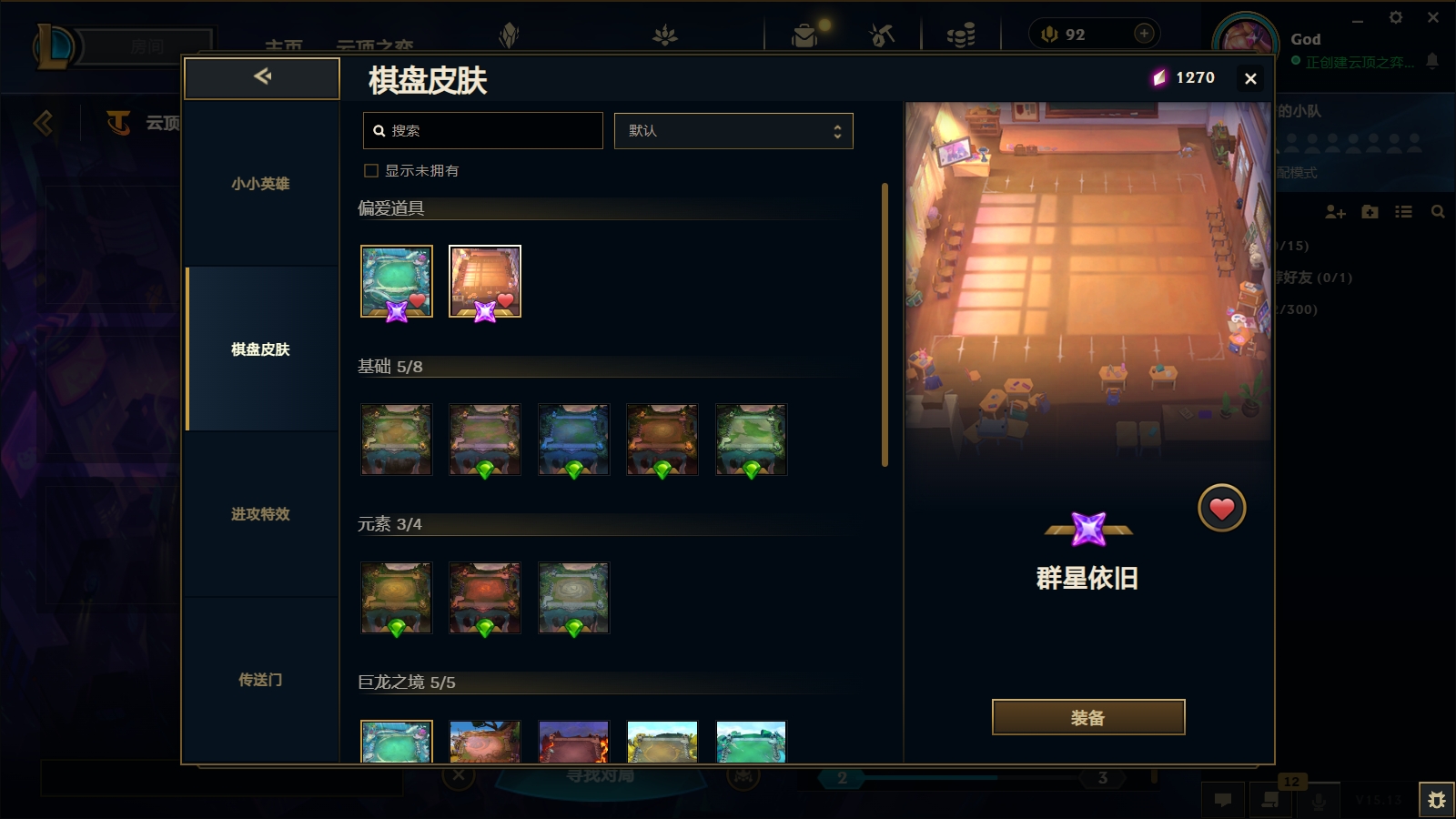This screenshot has height=819, width=1456.
Task: Click the back arrow in skin panel
Action: click(262, 78)
